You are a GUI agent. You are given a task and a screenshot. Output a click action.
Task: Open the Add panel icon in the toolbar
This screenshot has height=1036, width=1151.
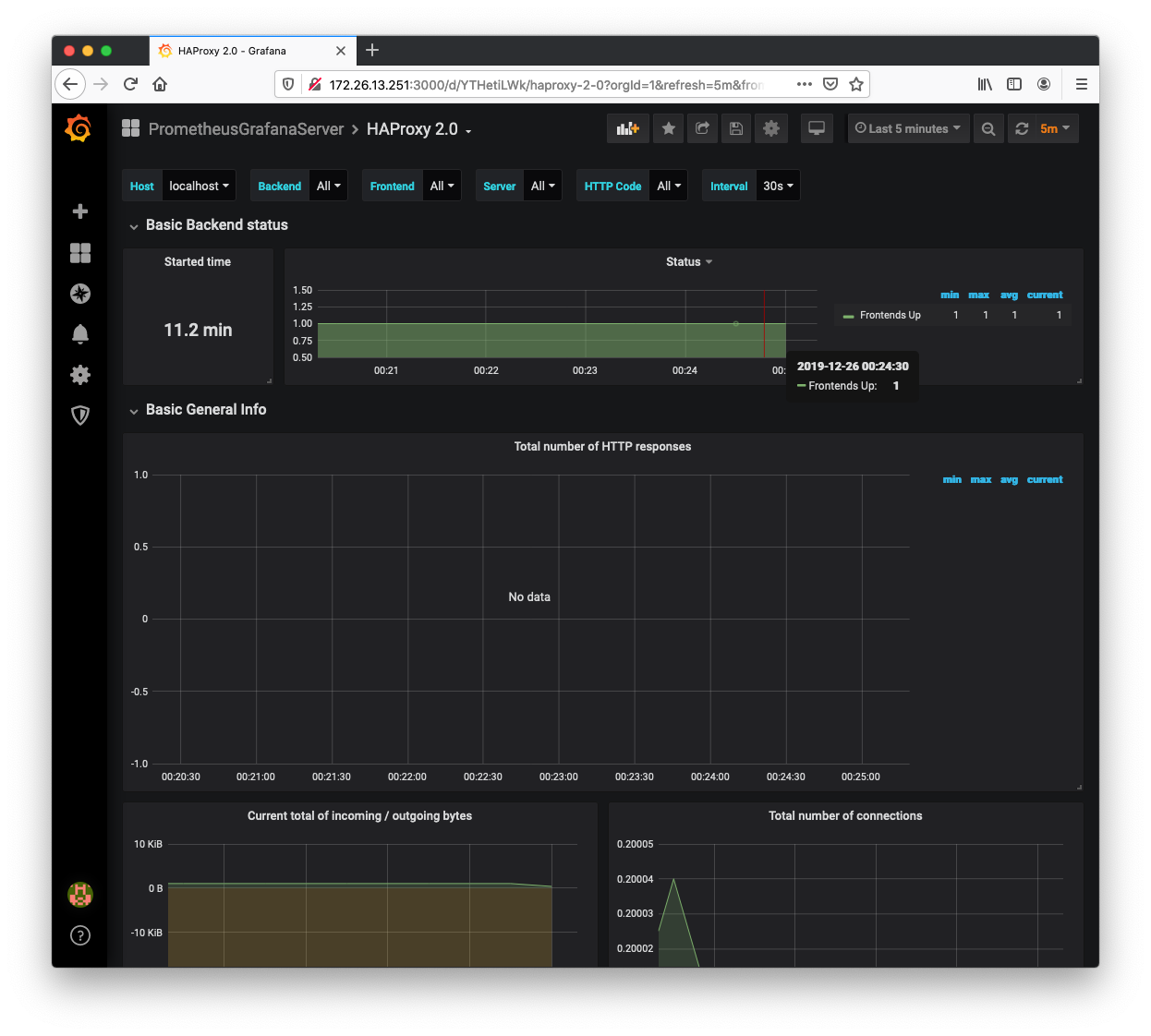coord(628,128)
